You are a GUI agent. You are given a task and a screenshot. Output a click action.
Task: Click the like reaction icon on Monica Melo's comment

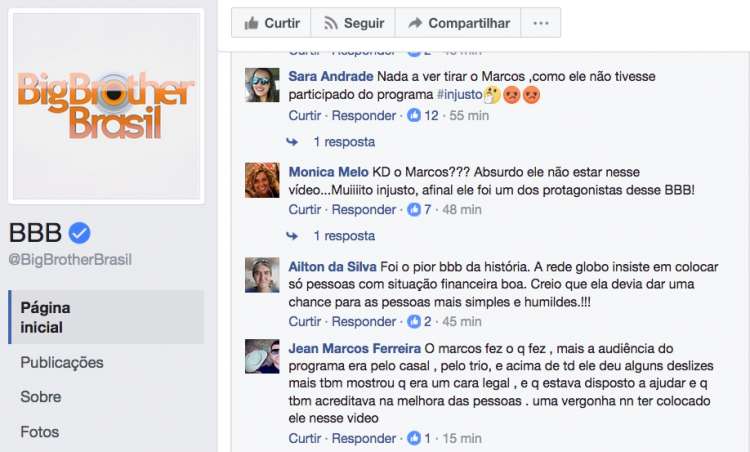tap(414, 209)
